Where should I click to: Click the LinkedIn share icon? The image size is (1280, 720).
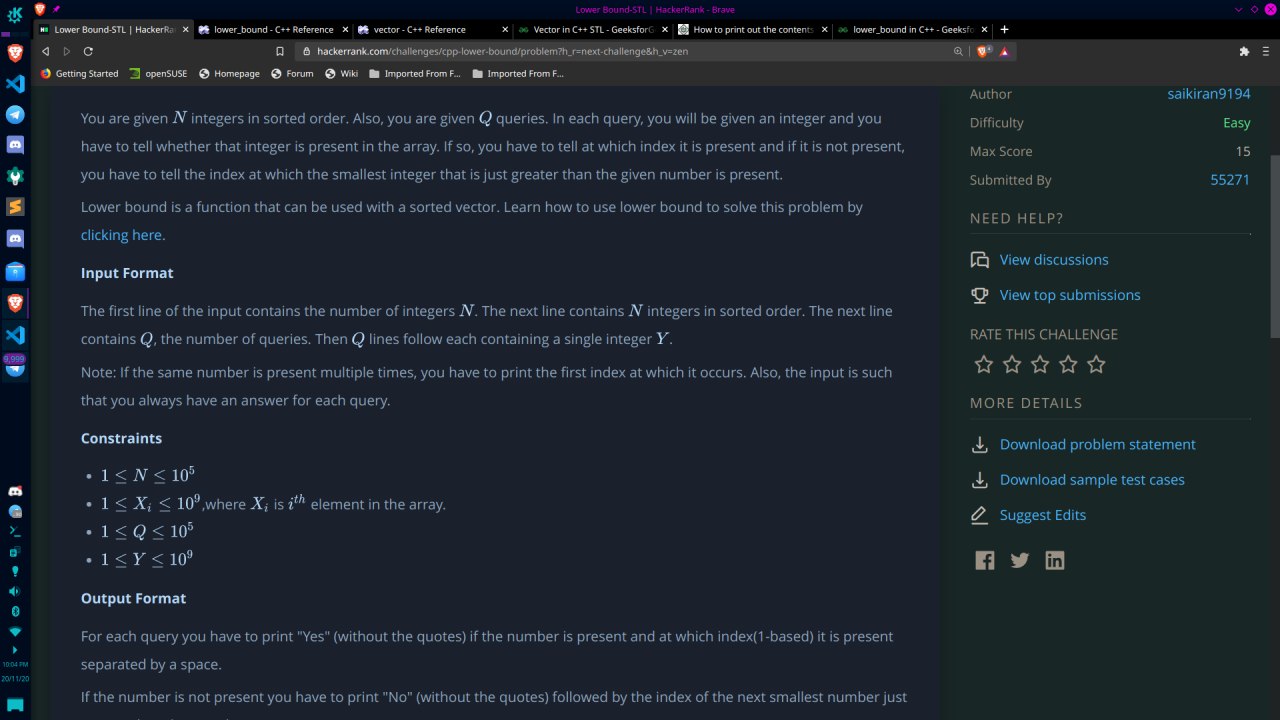pos(1055,560)
